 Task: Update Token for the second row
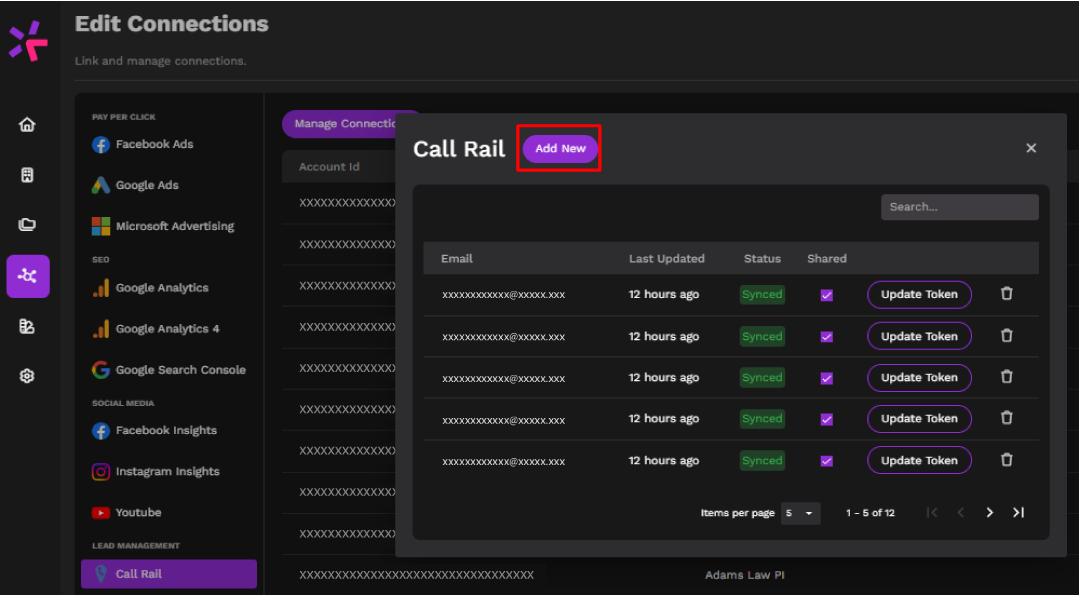coord(919,336)
